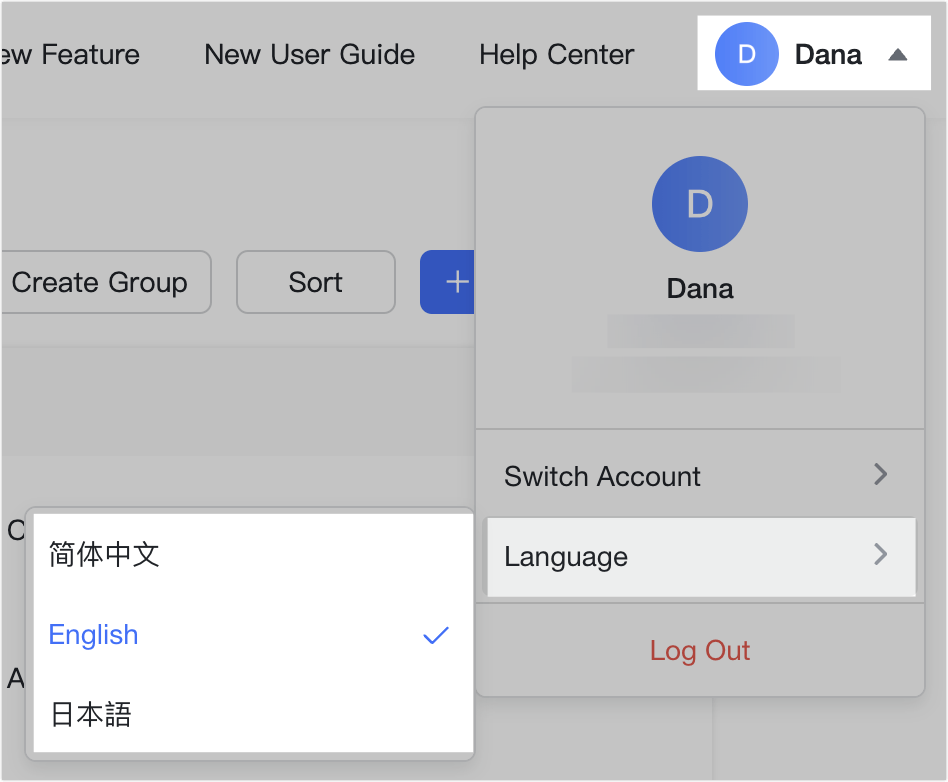This screenshot has width=948, height=782.
Task: Click the small Dana avatar in top bar
Action: pyautogui.click(x=746, y=54)
